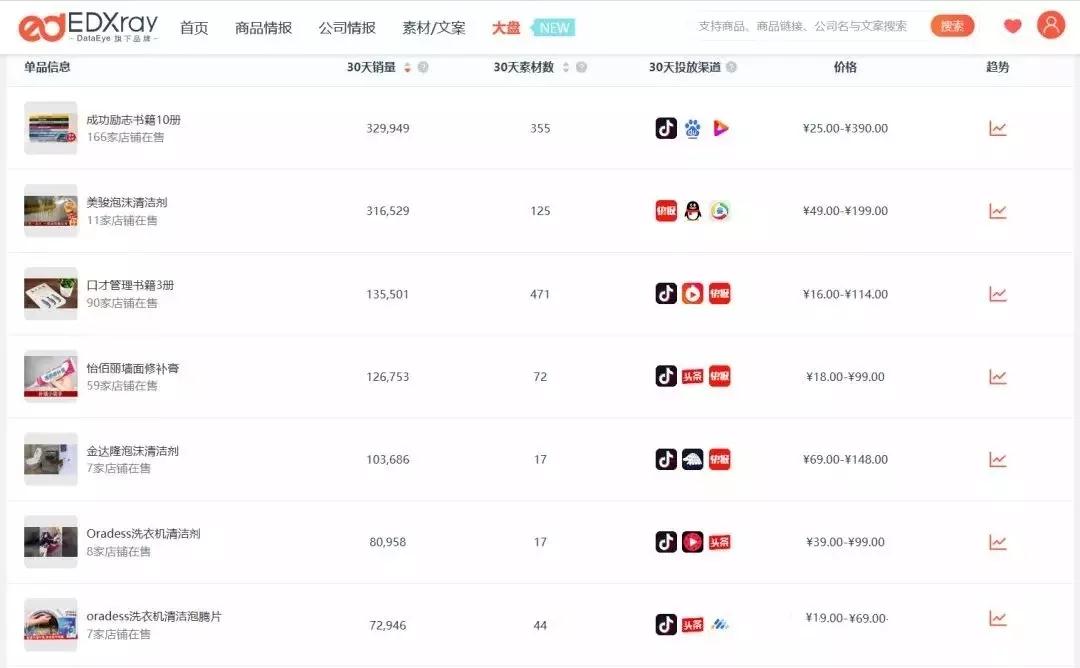Click the EDXray logo
Viewport: 1080px width, 668px height.
coord(88,27)
